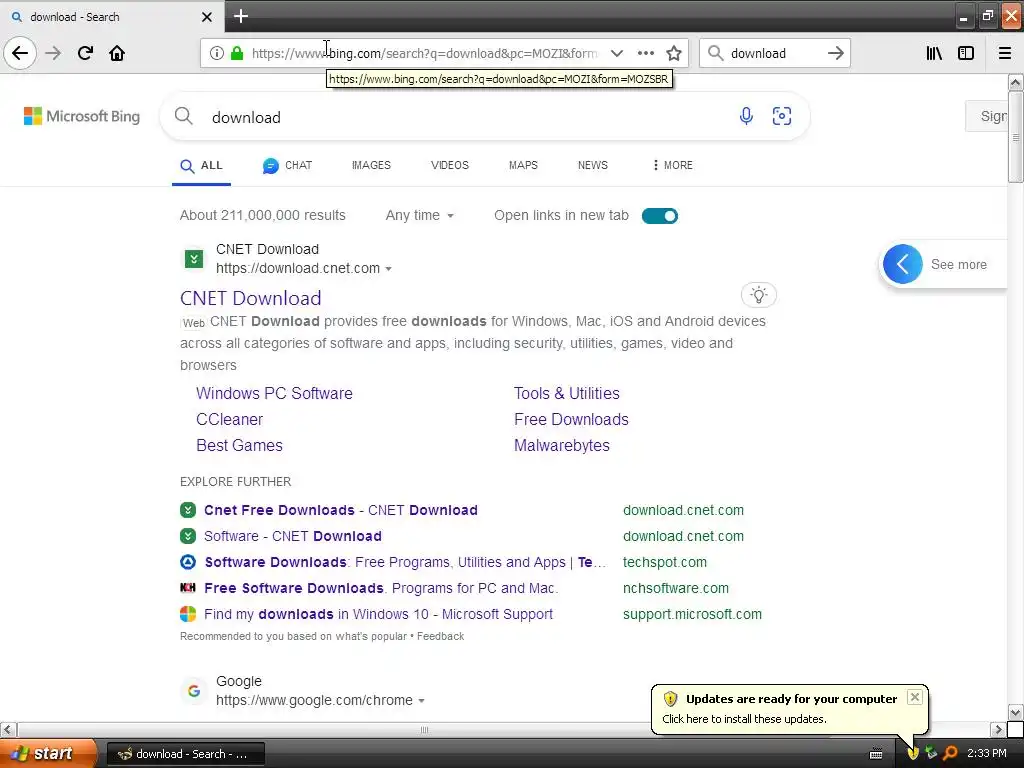Switch to the VIDEOS tab
The image size is (1024, 768).
point(449,165)
